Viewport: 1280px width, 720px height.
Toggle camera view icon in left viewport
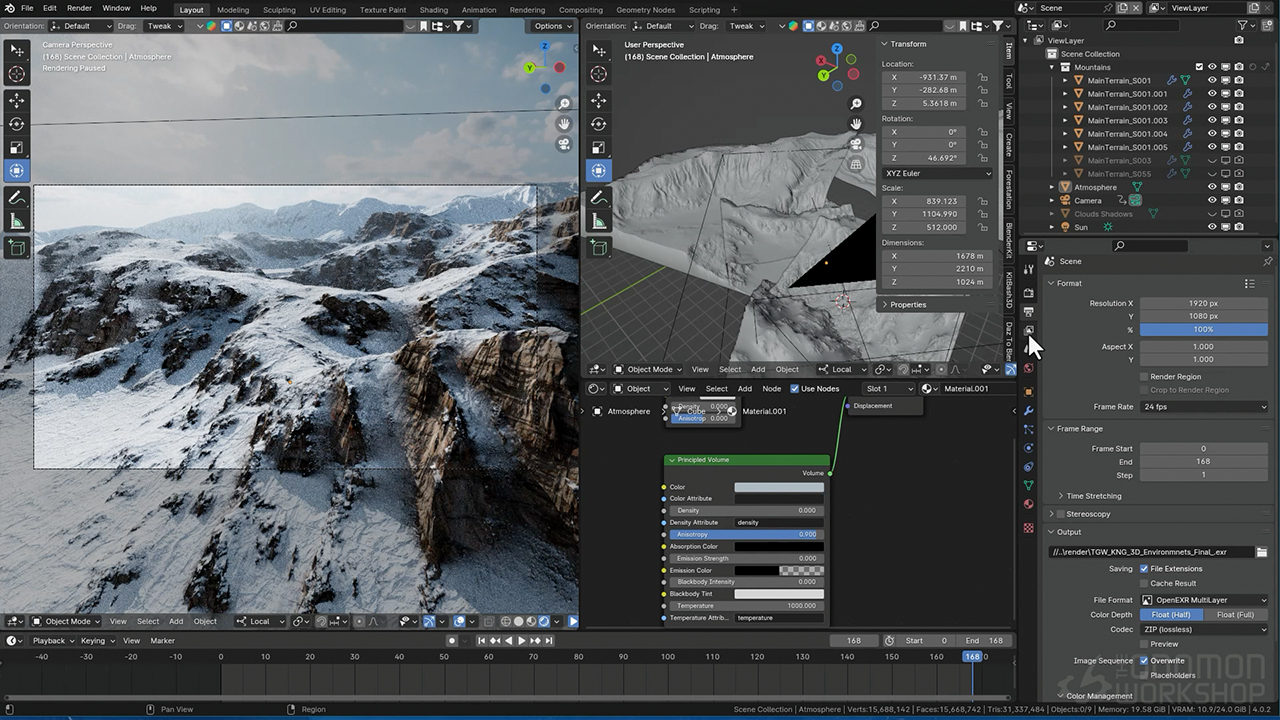(564, 144)
